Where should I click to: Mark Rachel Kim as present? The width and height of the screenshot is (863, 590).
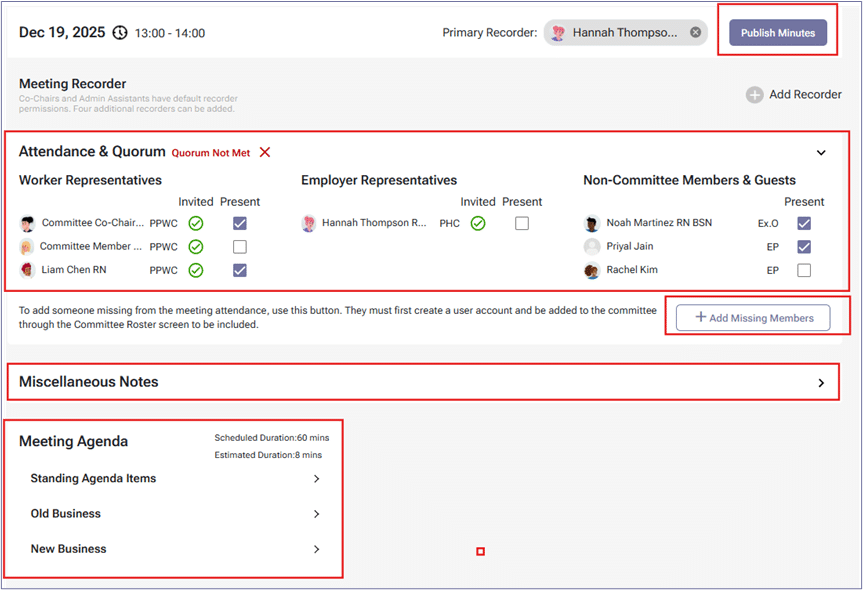click(804, 270)
